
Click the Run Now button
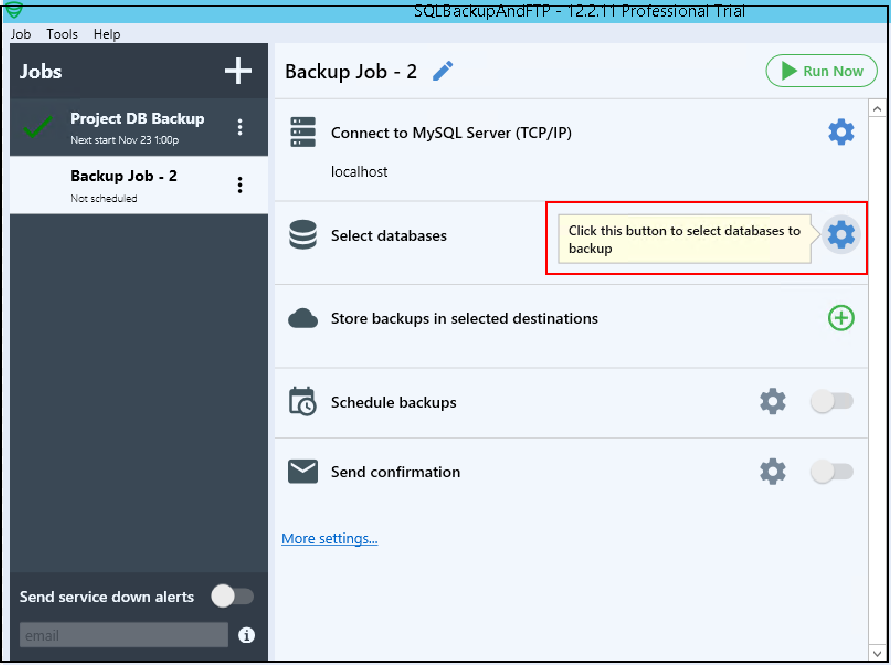point(821,71)
